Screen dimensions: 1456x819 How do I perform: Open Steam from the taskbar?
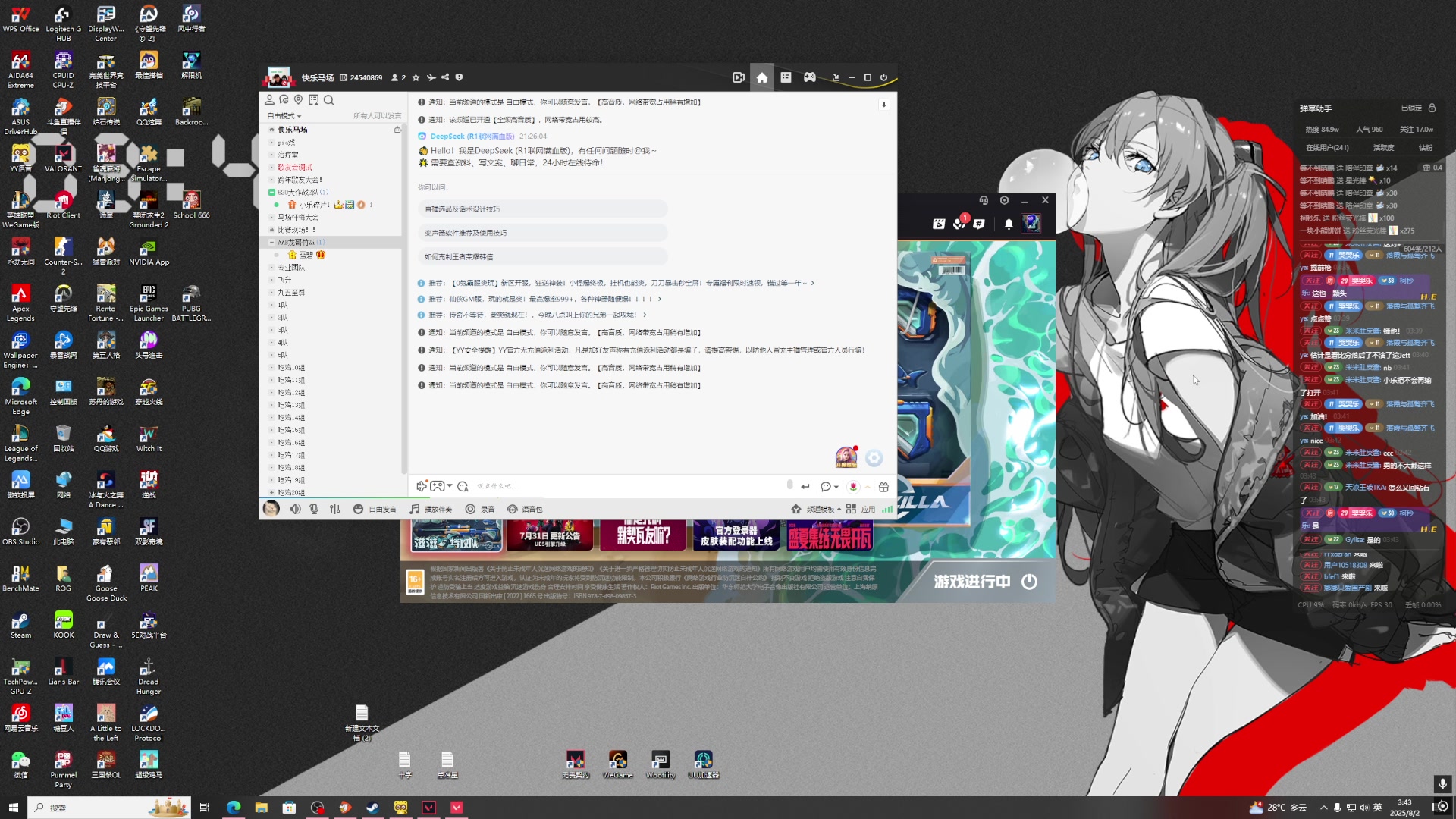click(x=372, y=808)
